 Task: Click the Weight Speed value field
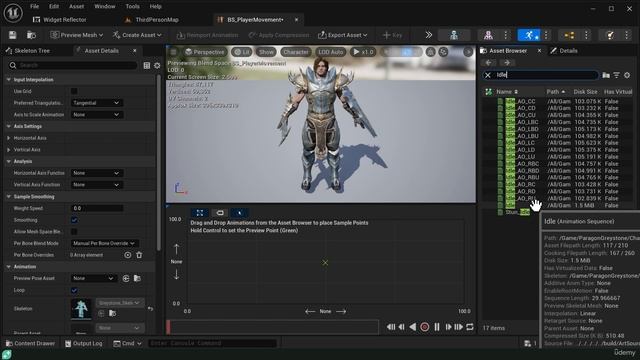point(97,208)
